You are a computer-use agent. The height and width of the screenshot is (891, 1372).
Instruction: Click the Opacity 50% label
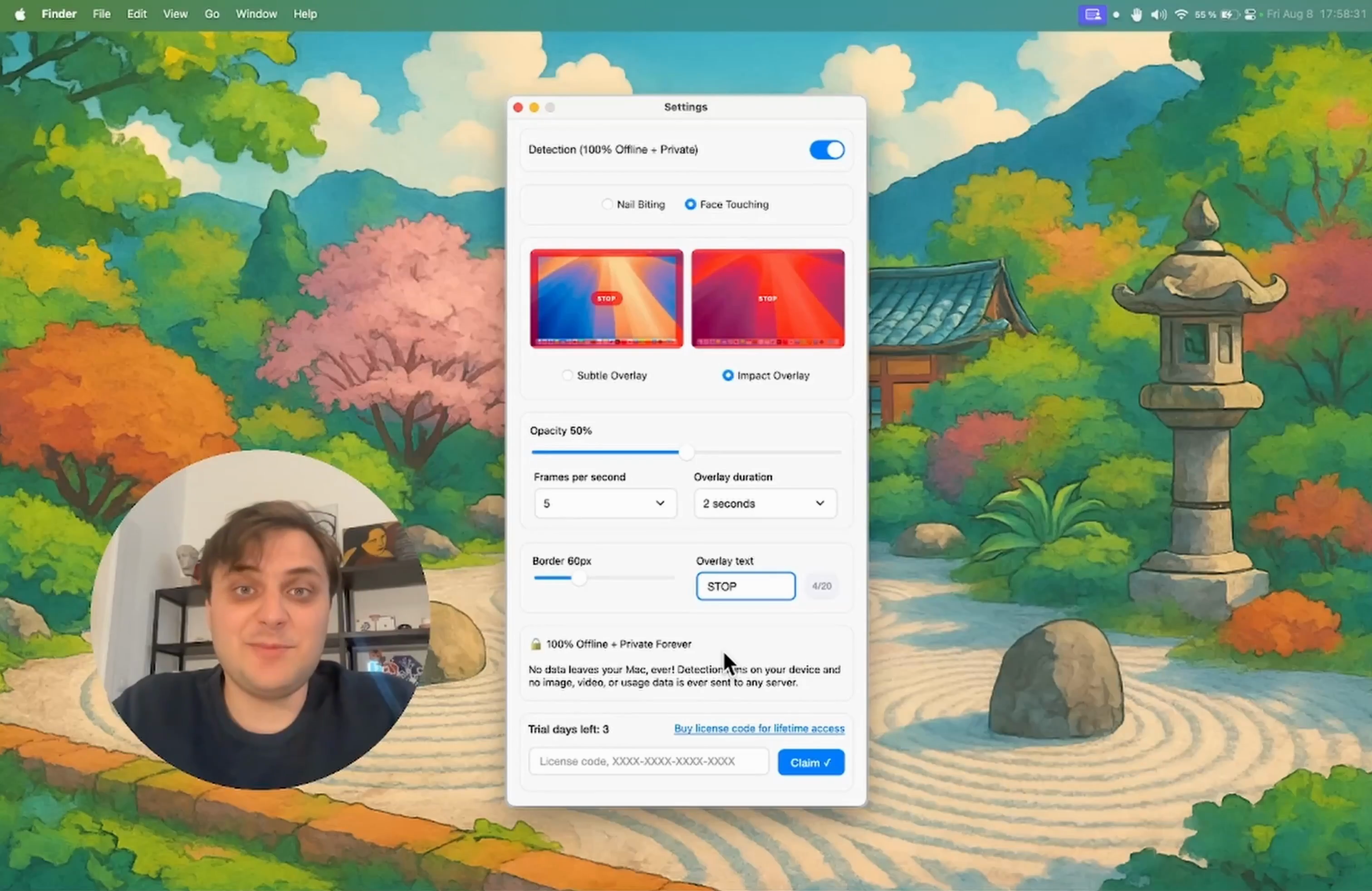pyautogui.click(x=560, y=431)
